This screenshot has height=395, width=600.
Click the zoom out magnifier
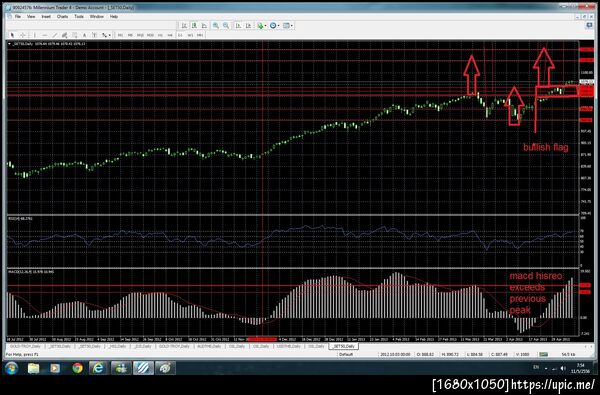pos(226,26)
